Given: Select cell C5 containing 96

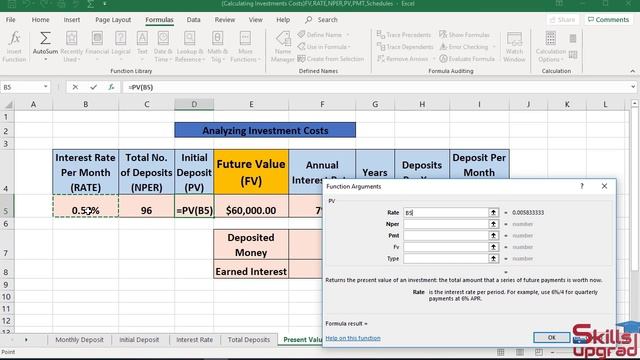Looking at the screenshot, I should coord(147,206).
